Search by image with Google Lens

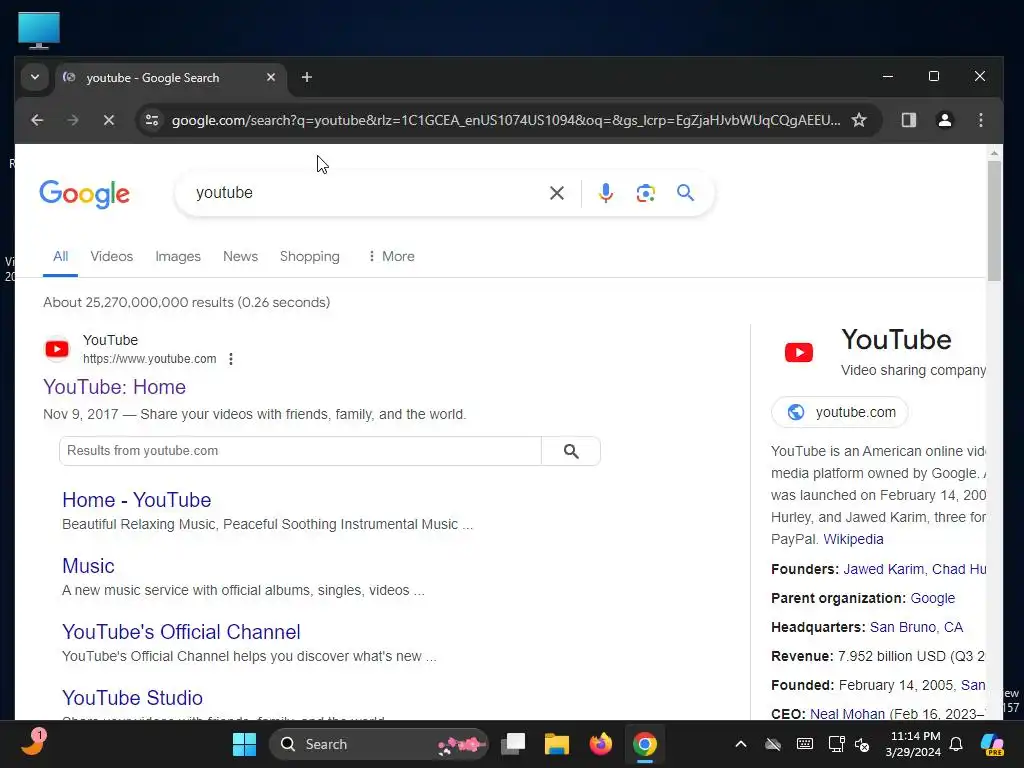pos(646,193)
